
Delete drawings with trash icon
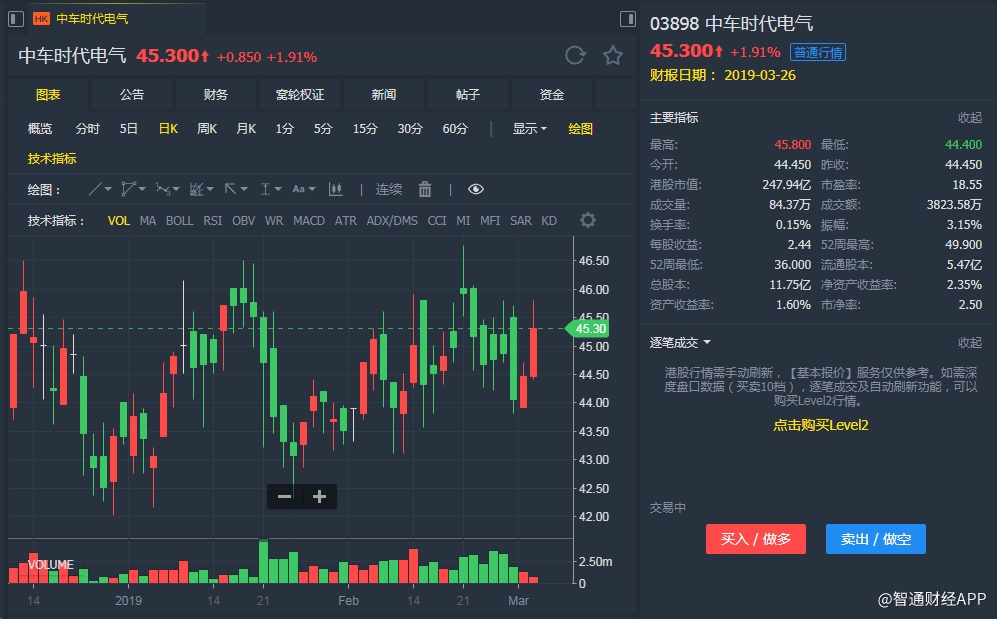point(425,189)
